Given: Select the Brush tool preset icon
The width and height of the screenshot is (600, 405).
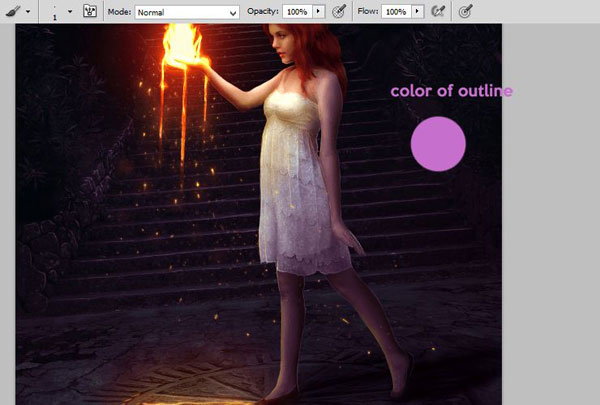Looking at the screenshot, I should pyautogui.click(x=13, y=11).
